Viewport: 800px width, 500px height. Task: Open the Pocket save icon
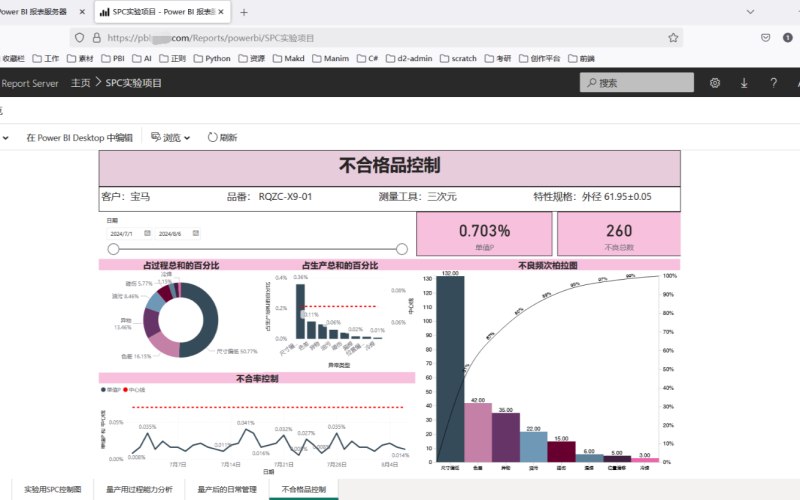click(x=765, y=38)
